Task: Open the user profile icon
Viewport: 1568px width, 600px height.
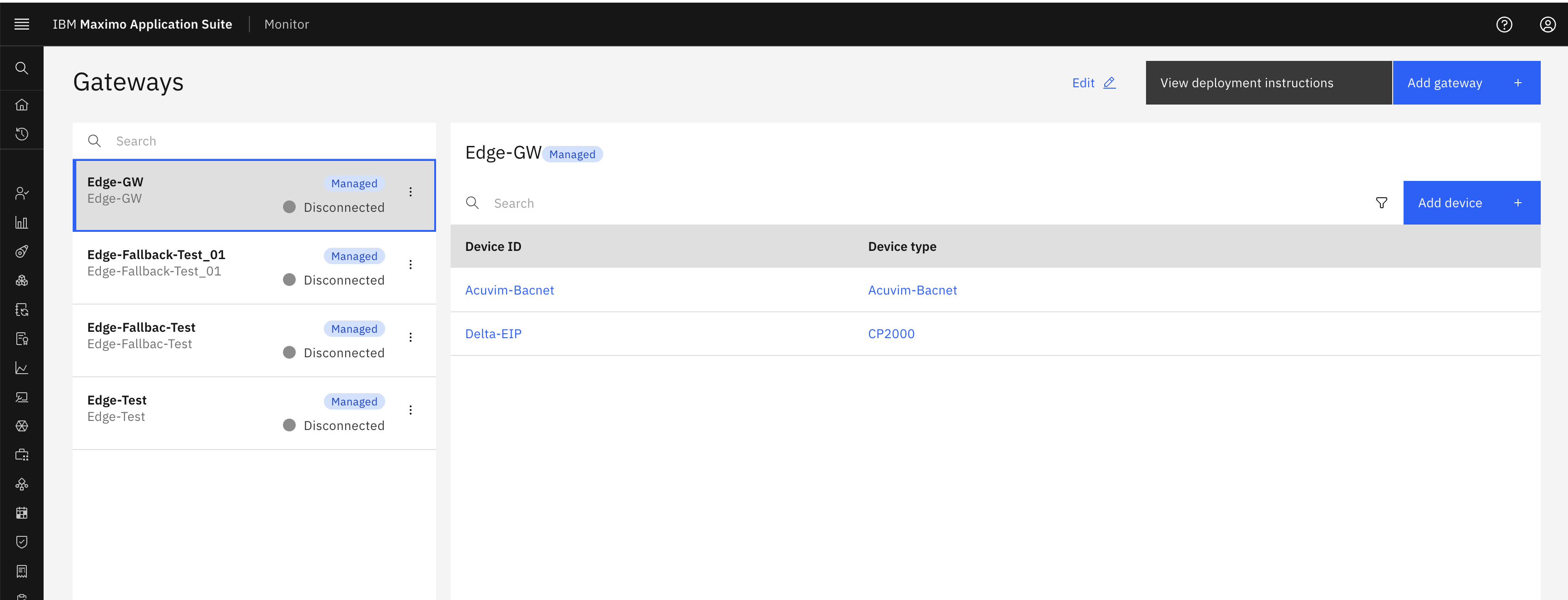Action: coord(1547,24)
